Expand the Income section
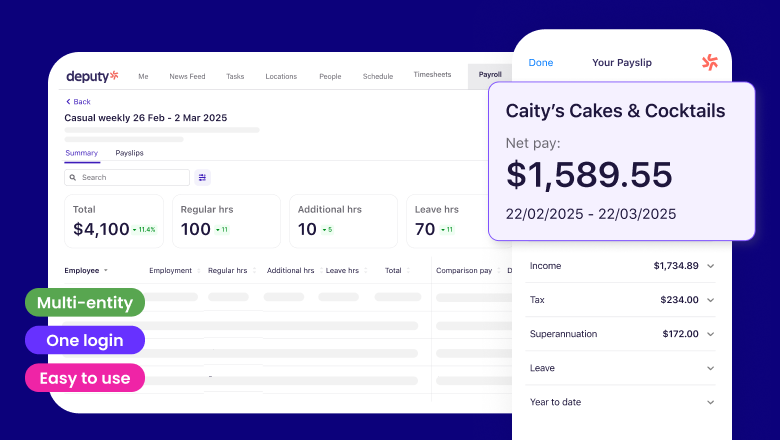The height and width of the screenshot is (440, 780). coord(620,266)
